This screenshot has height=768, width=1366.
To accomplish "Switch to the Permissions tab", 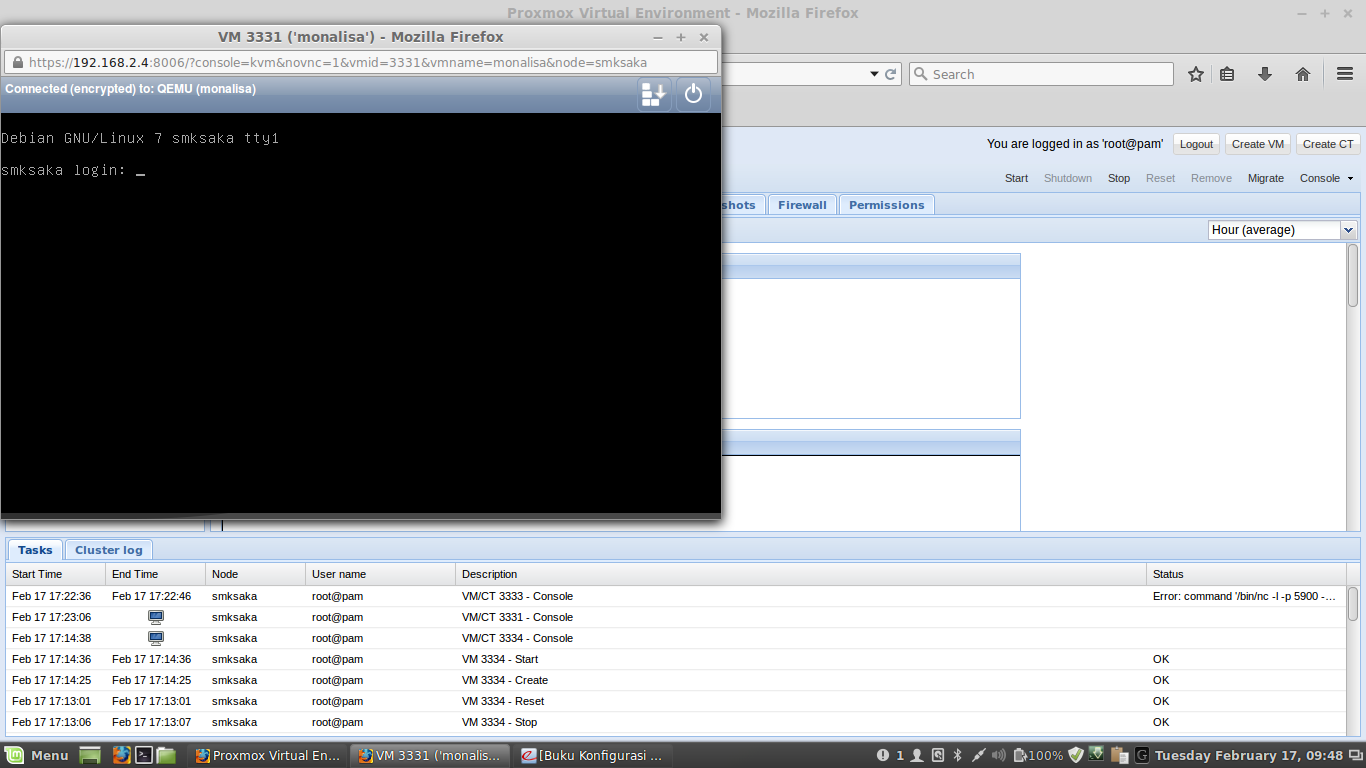I will point(887,205).
